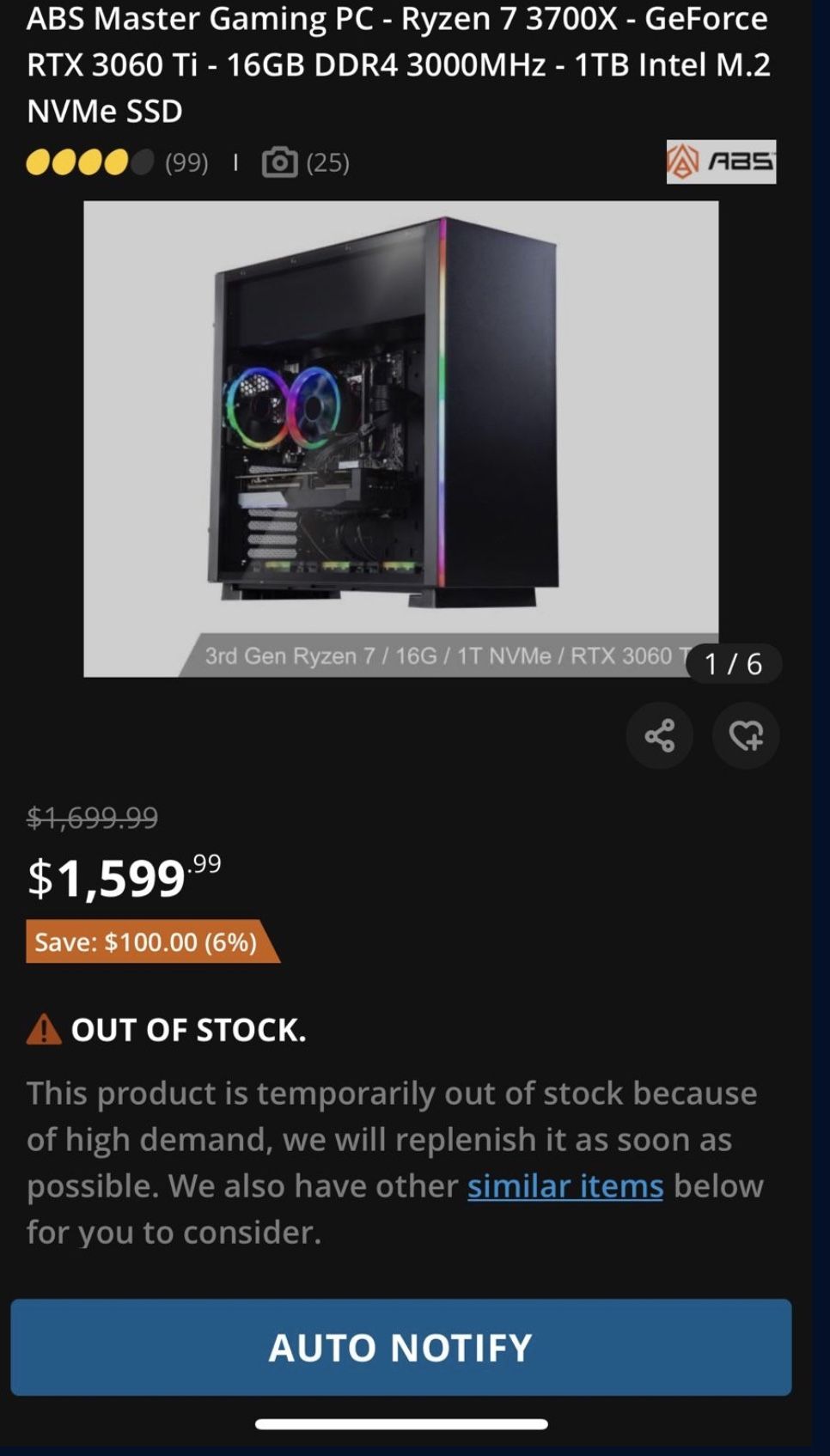Click the OUT OF STOCK heading

point(188,1029)
